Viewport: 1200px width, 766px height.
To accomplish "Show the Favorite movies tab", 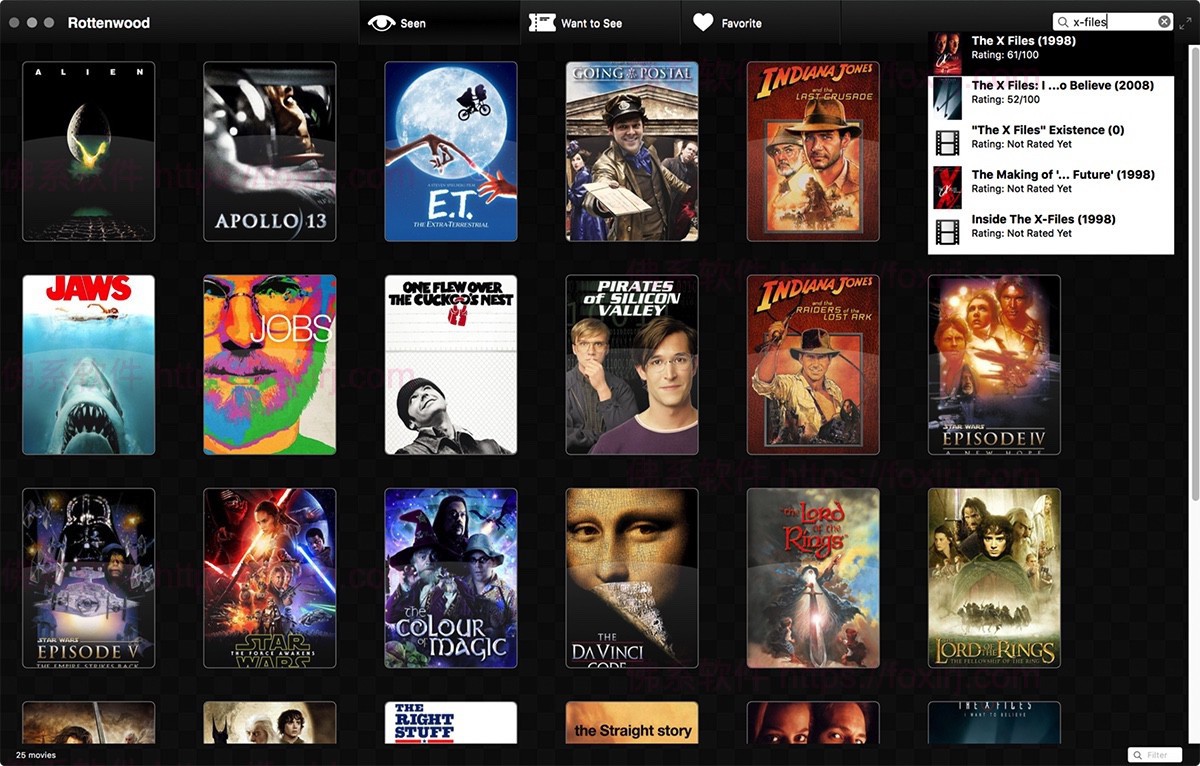I will [x=728, y=23].
